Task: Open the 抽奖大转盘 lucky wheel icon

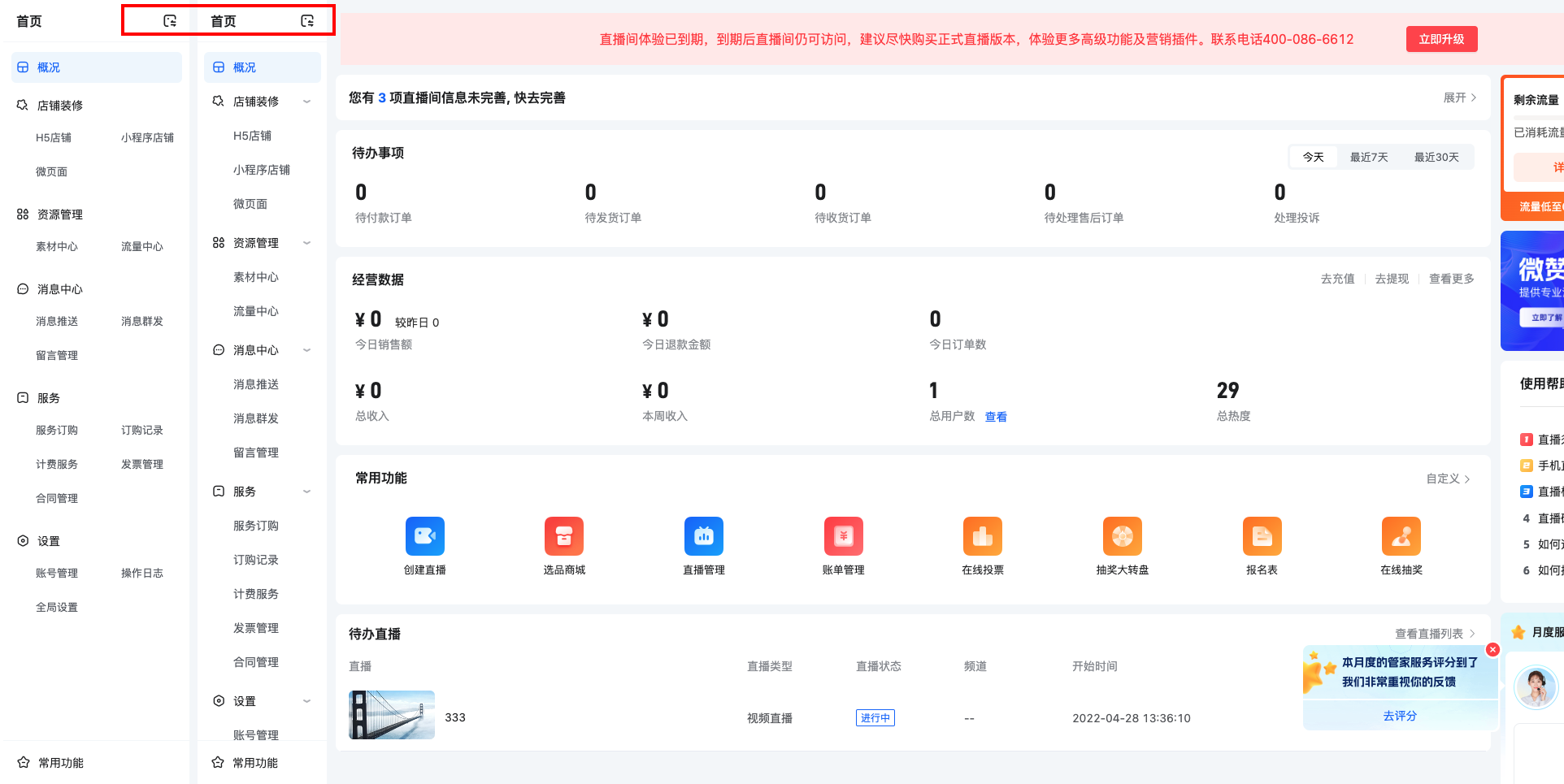Action: click(1122, 536)
